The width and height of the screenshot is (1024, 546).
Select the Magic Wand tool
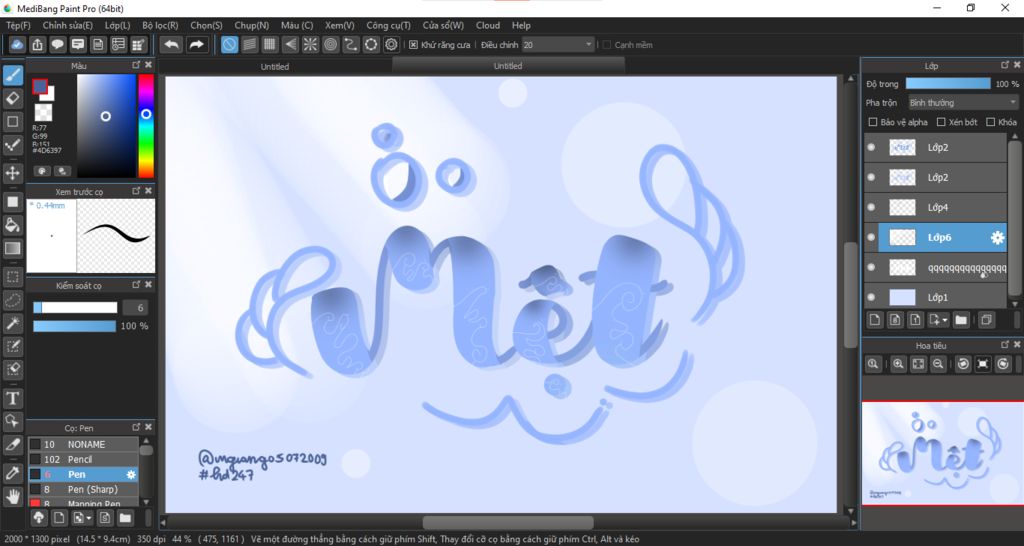pyautogui.click(x=12, y=323)
